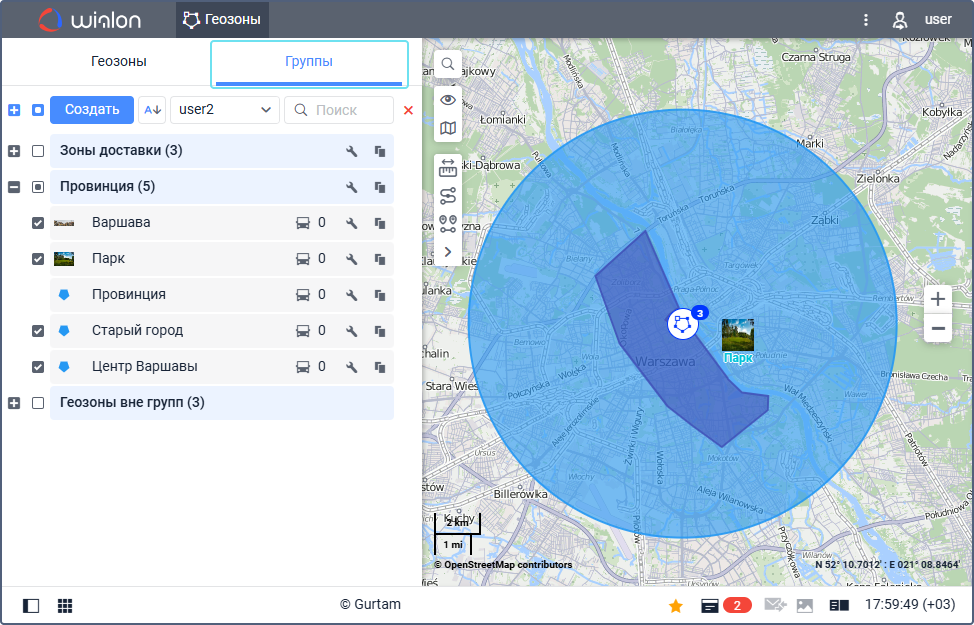Viewport: 974px width, 625px height.
Task: Uncheck the Старый город geofence checkbox
Action: (38, 331)
